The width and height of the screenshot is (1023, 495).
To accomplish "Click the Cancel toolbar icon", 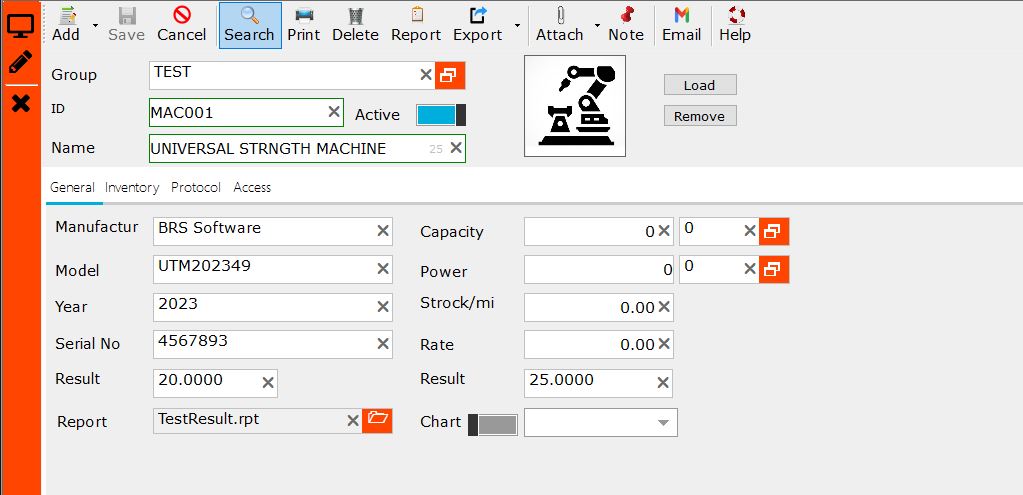I will (x=182, y=14).
